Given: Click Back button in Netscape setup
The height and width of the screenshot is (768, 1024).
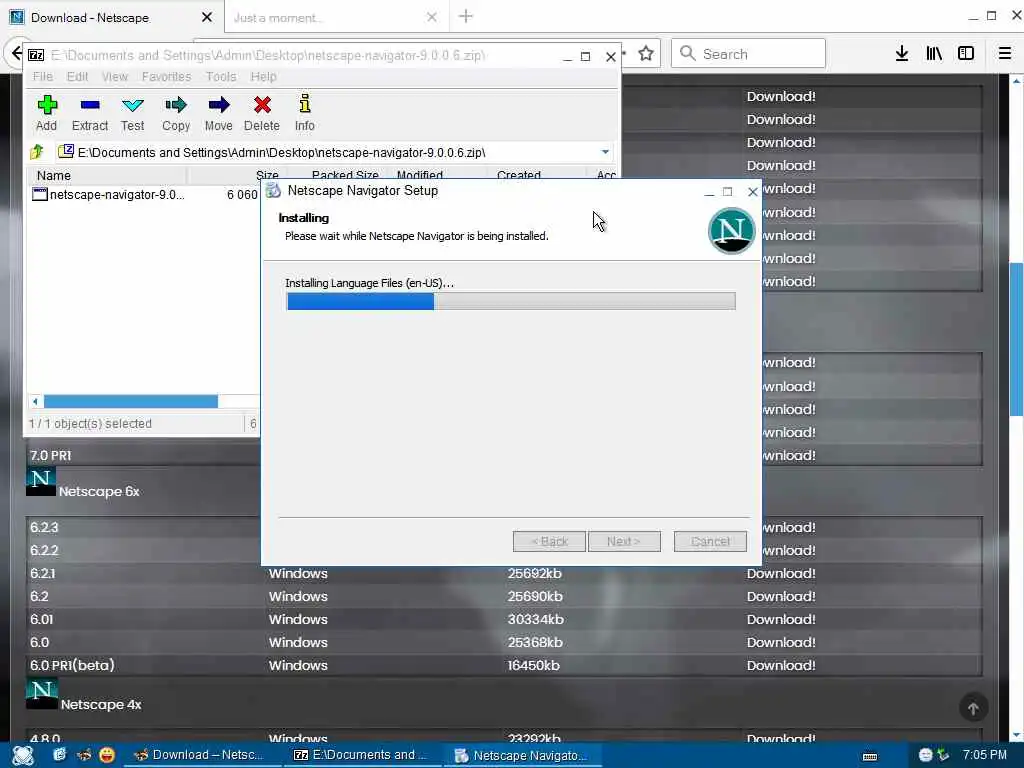Looking at the screenshot, I should click(x=549, y=541).
